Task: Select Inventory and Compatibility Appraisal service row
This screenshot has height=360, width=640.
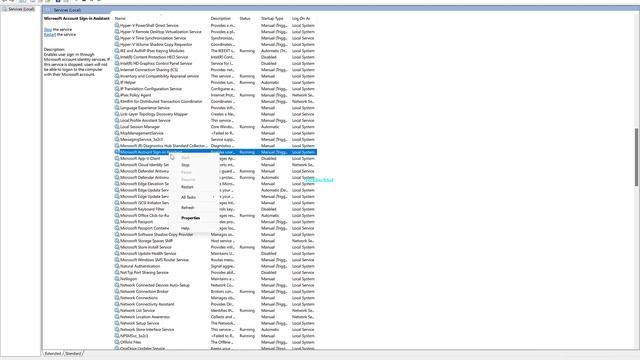Action: pyautogui.click(x=216, y=76)
